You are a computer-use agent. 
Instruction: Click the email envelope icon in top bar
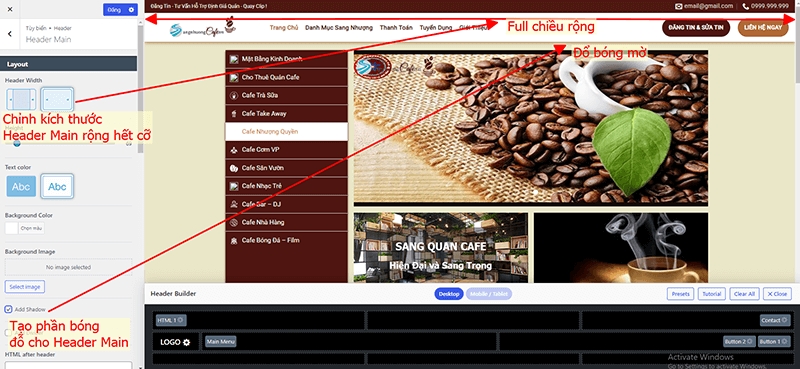click(678, 6)
